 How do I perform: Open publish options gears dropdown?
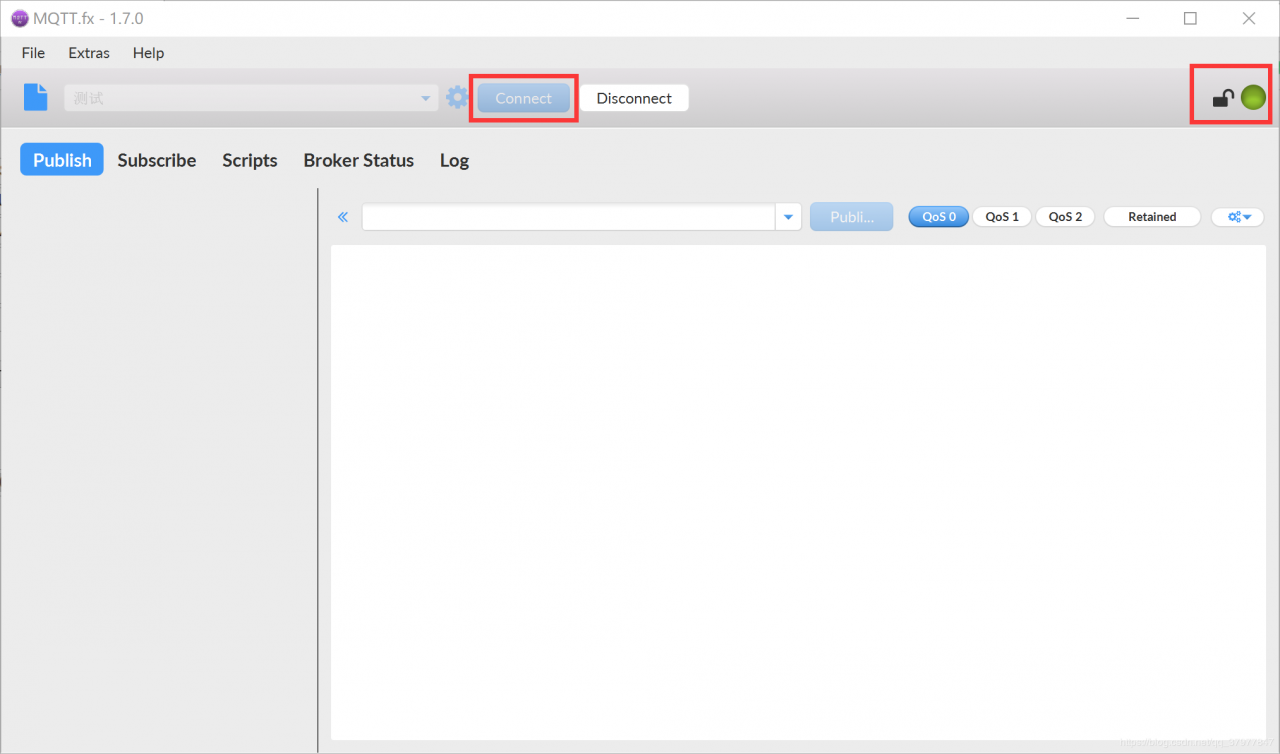(x=1238, y=217)
